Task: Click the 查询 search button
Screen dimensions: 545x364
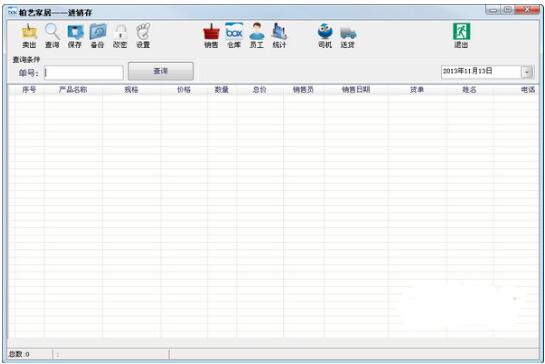Action: [161, 71]
